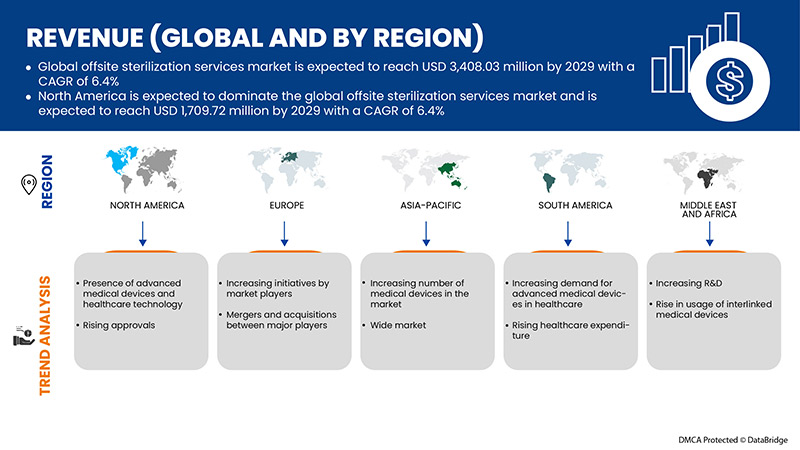Click the blue arrow under Europe
Image resolution: width=800 pixels, height=450 pixels.
[283, 234]
